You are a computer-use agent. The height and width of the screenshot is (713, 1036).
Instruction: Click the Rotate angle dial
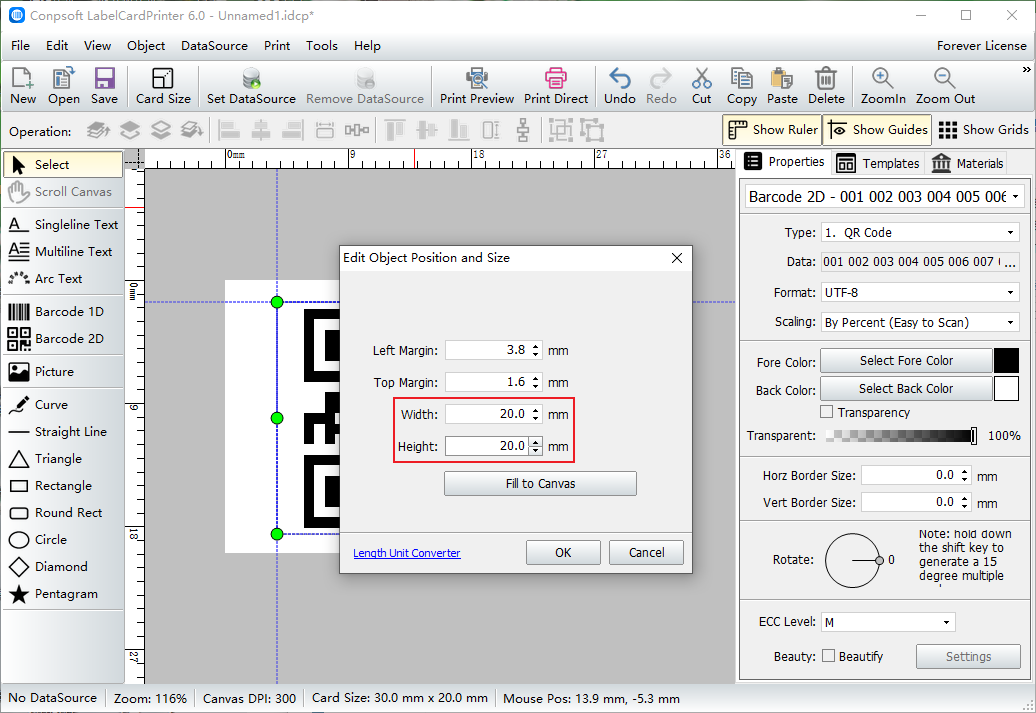(x=853, y=560)
